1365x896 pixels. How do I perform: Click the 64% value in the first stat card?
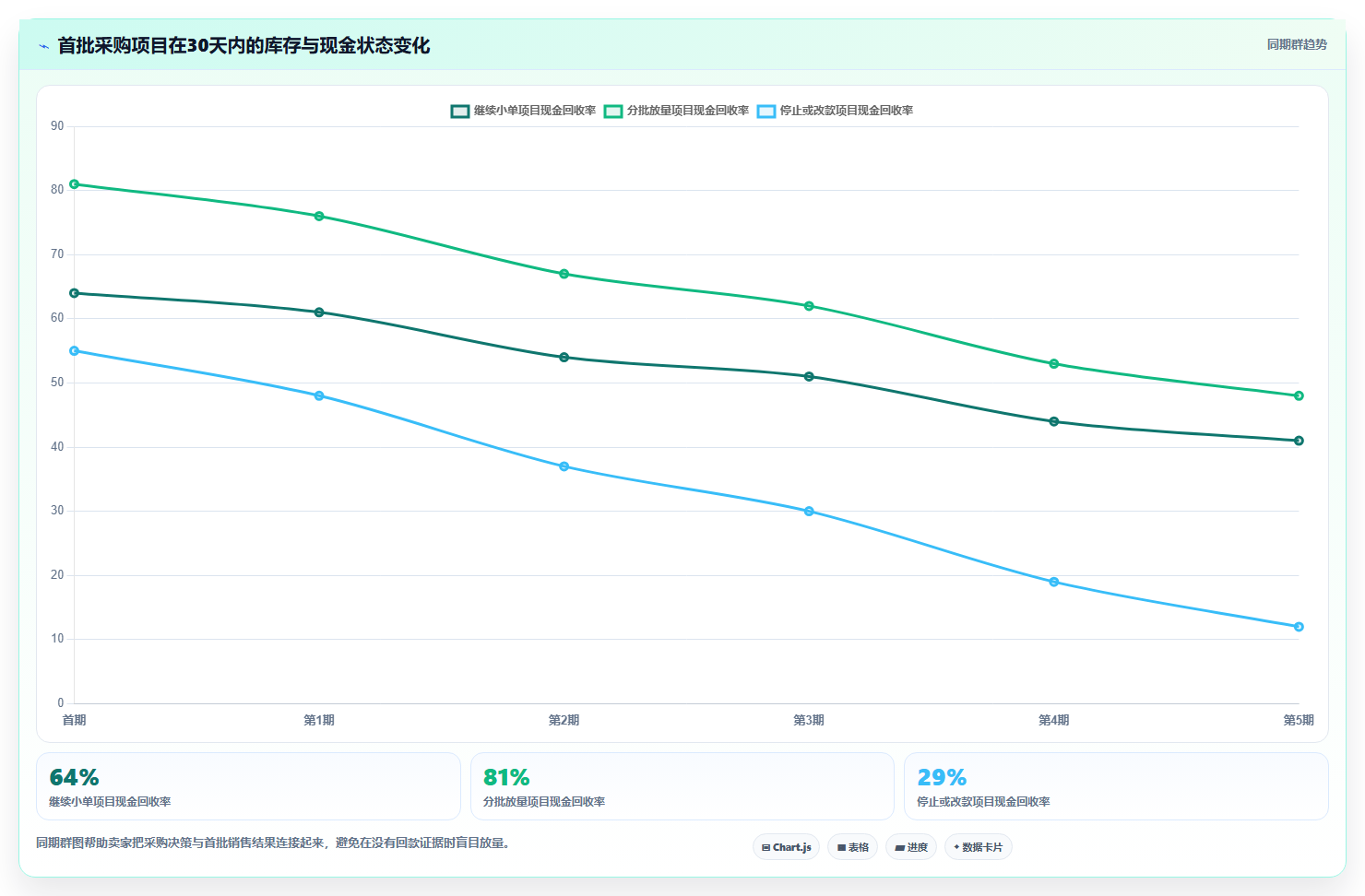[x=74, y=777]
